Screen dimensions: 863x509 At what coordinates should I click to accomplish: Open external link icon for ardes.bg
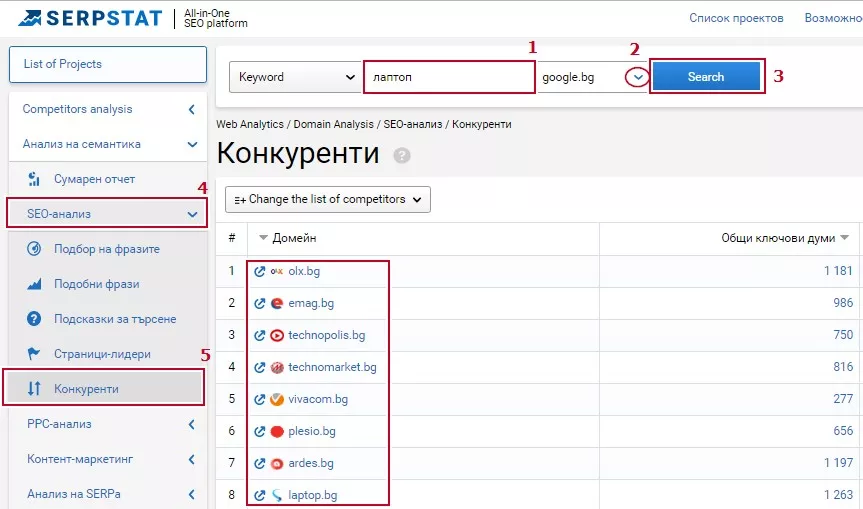pyautogui.click(x=259, y=463)
